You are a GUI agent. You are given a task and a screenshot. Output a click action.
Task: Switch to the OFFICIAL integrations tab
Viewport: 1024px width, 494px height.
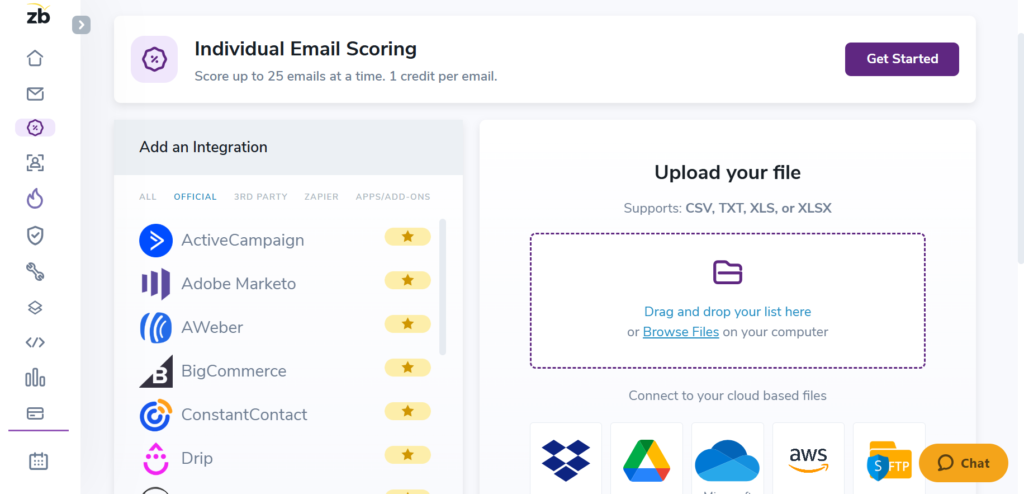(x=195, y=197)
